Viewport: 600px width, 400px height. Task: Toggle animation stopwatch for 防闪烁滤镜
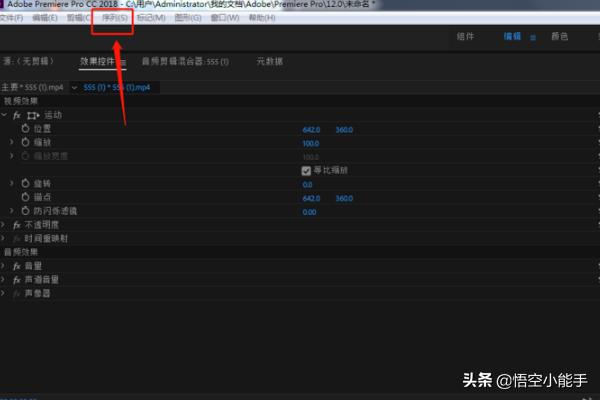pyautogui.click(x=25, y=211)
